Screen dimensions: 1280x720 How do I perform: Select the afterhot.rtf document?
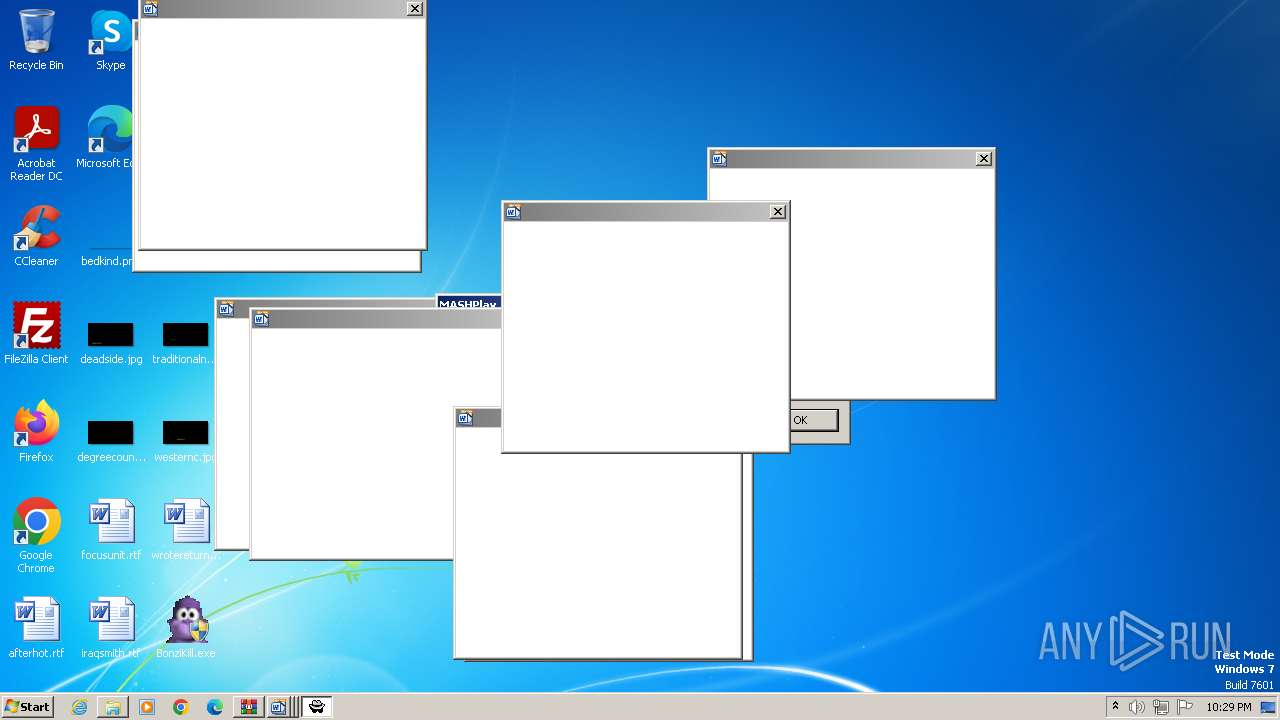36,628
